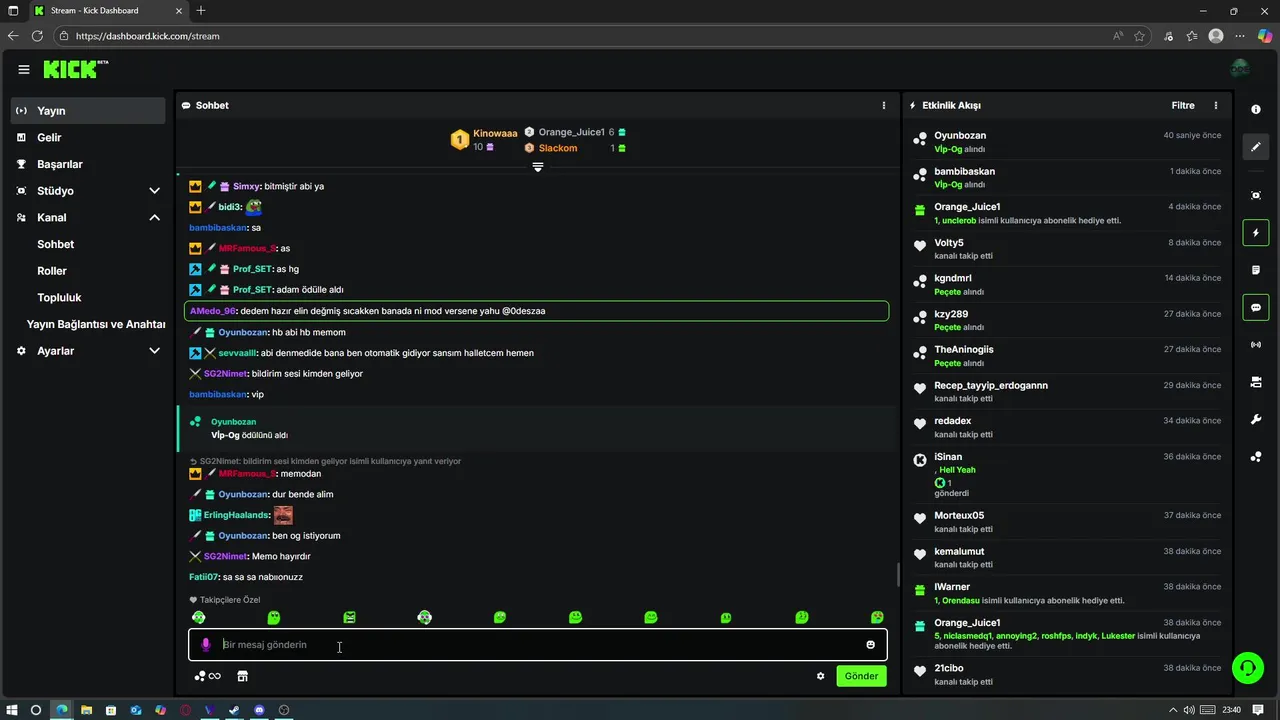Click the purple microphone icon in message box
The height and width of the screenshot is (720, 1280).
[x=206, y=645]
